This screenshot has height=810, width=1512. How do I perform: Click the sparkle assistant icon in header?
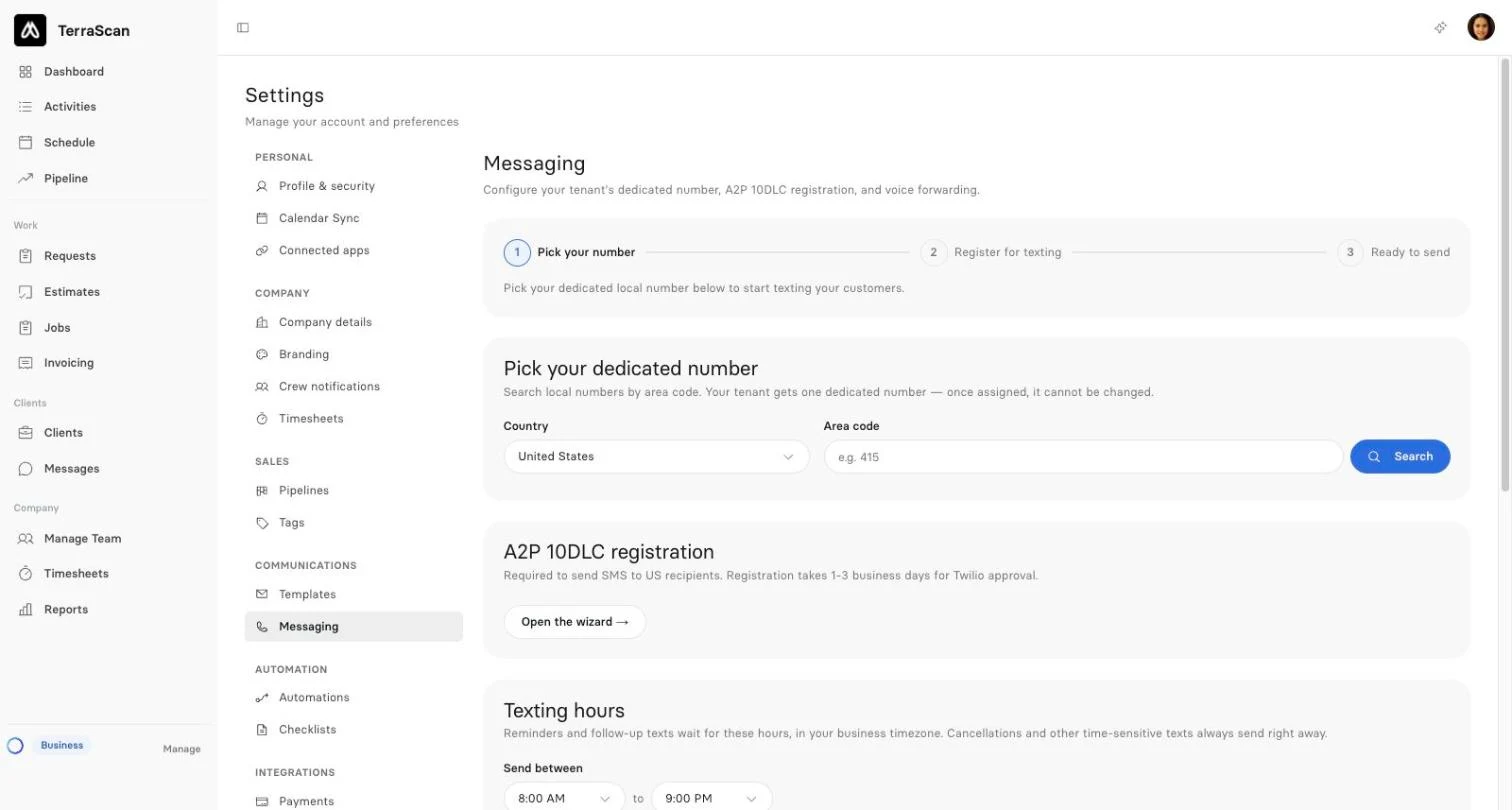(1441, 28)
